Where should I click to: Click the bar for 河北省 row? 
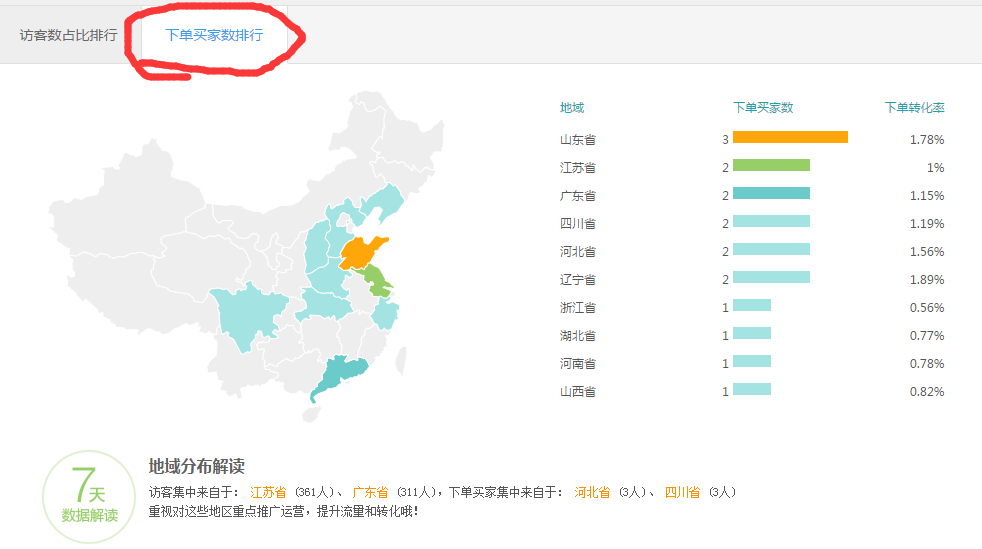pyautogui.click(x=772, y=249)
